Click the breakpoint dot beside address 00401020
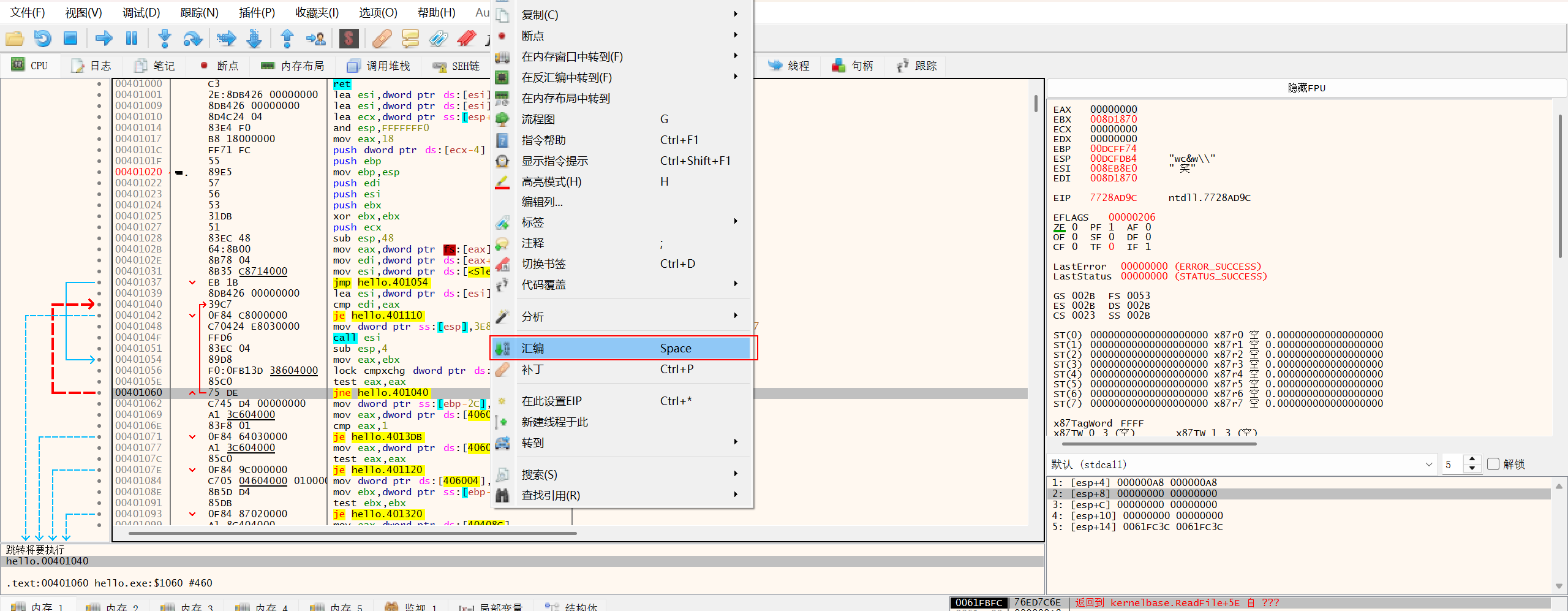1568x611 pixels. tap(99, 172)
